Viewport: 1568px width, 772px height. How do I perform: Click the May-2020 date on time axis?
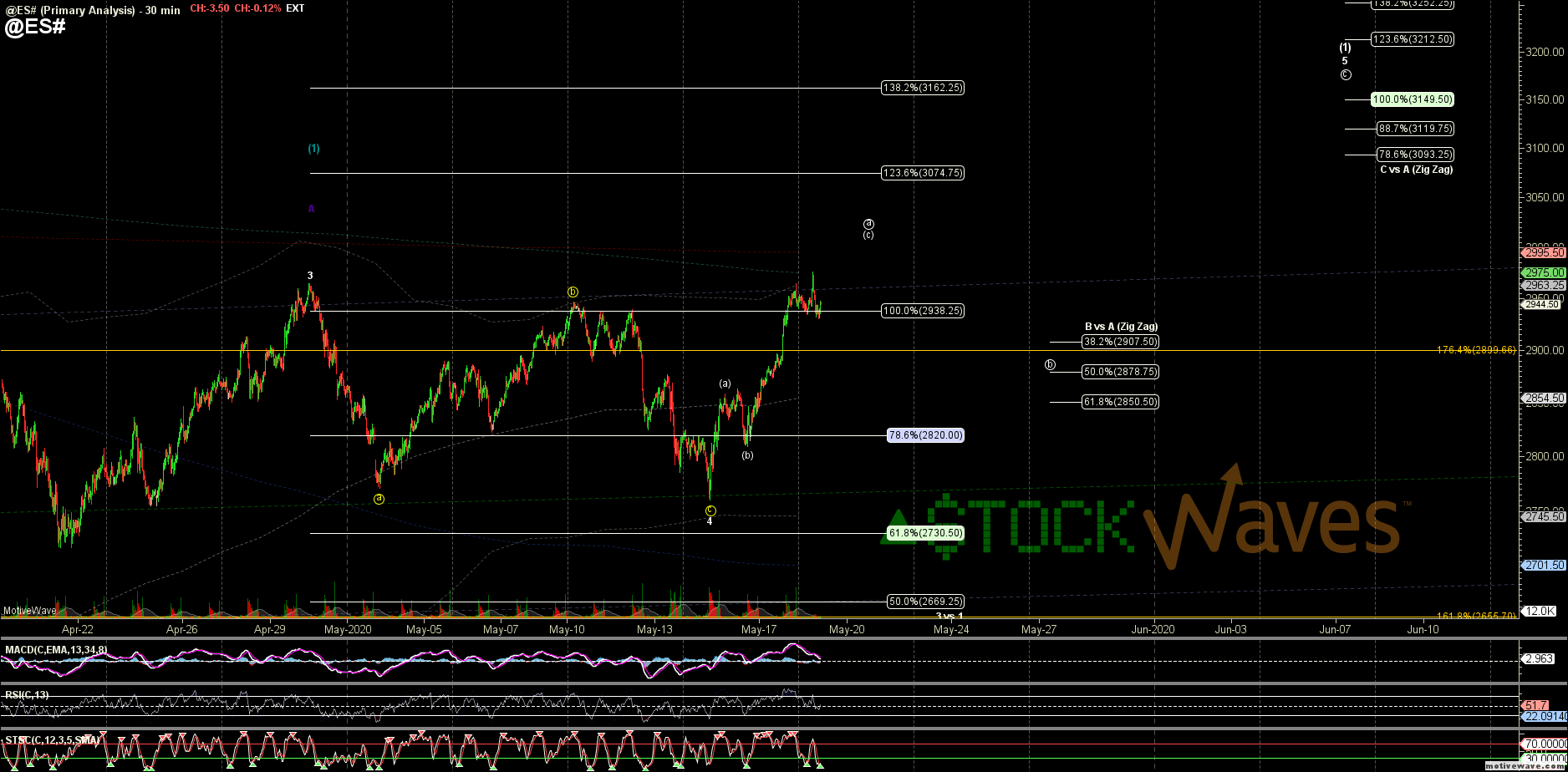click(x=349, y=630)
